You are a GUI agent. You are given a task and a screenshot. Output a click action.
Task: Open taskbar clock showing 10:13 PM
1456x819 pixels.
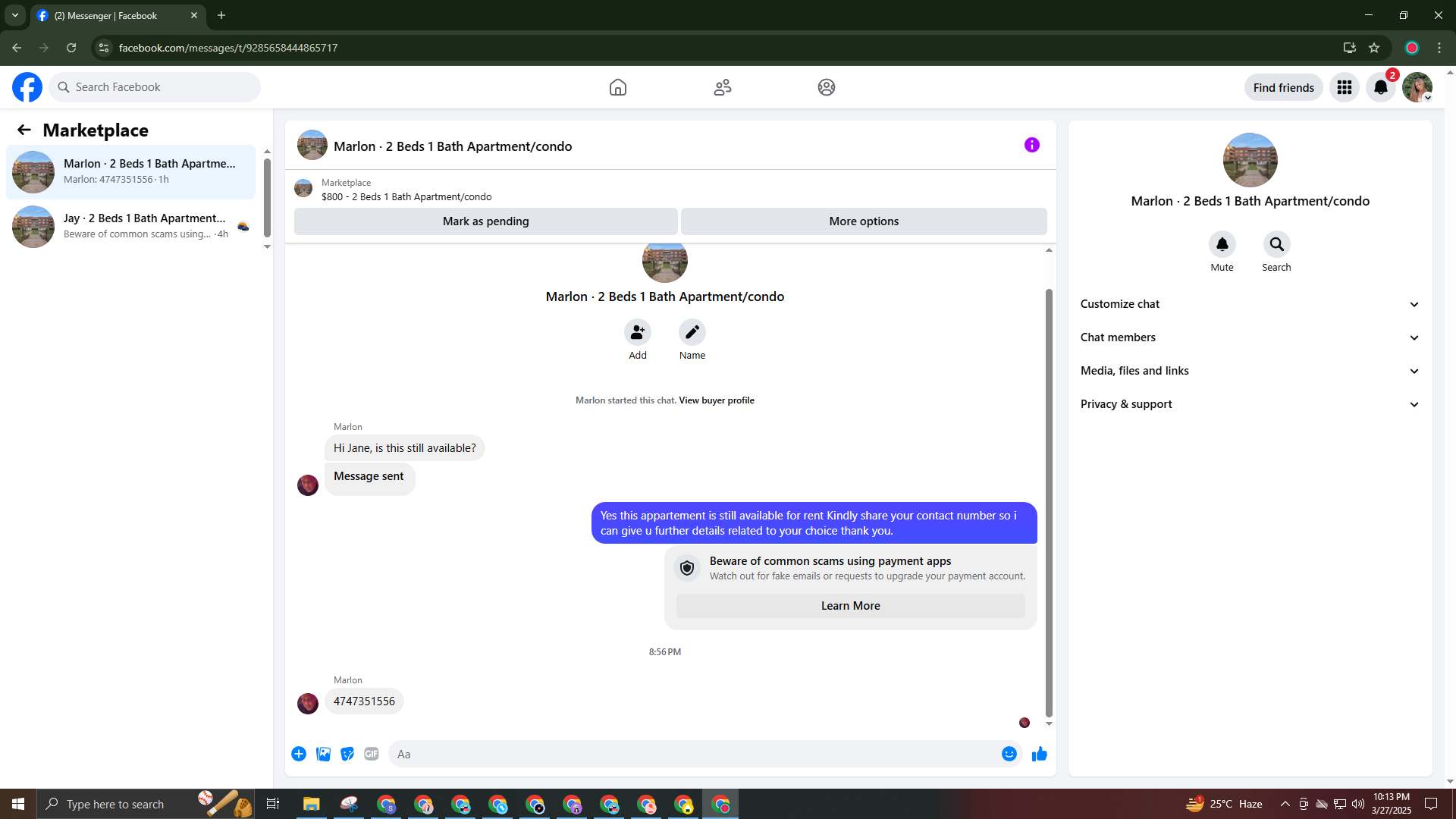(1392, 804)
